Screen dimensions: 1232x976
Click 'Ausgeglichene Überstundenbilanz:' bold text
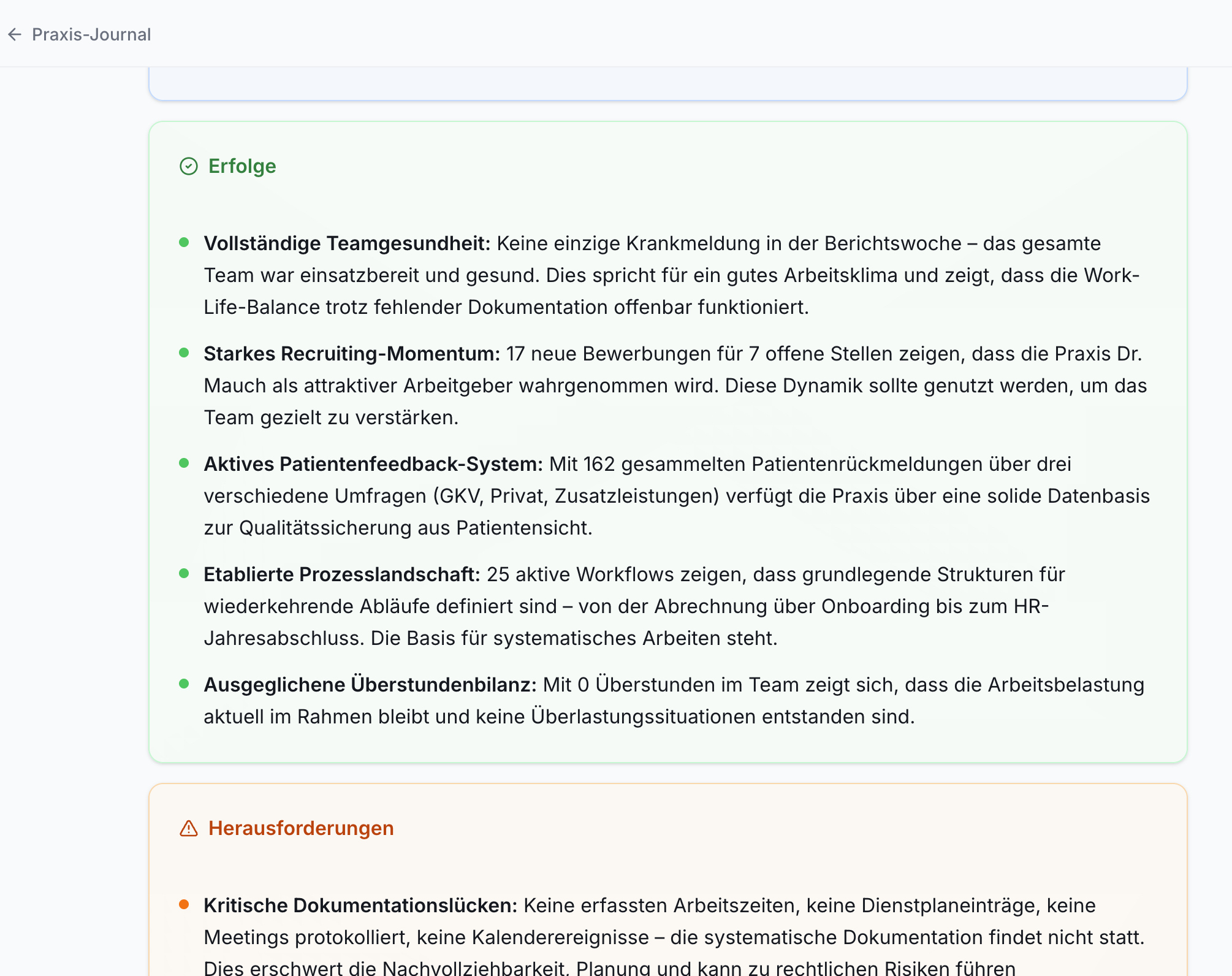(370, 685)
